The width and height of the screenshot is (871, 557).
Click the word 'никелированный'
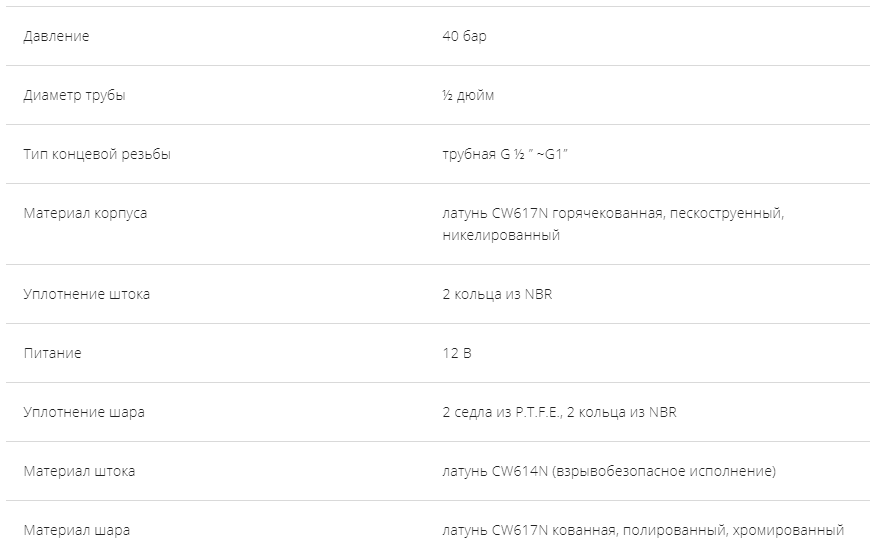click(501, 235)
